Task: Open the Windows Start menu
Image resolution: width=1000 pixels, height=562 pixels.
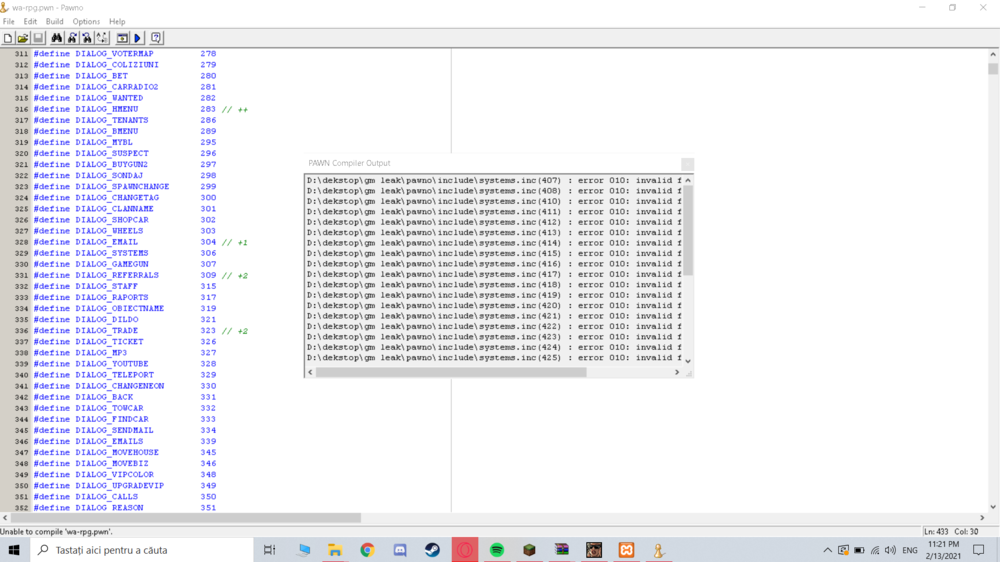Action: [14, 550]
